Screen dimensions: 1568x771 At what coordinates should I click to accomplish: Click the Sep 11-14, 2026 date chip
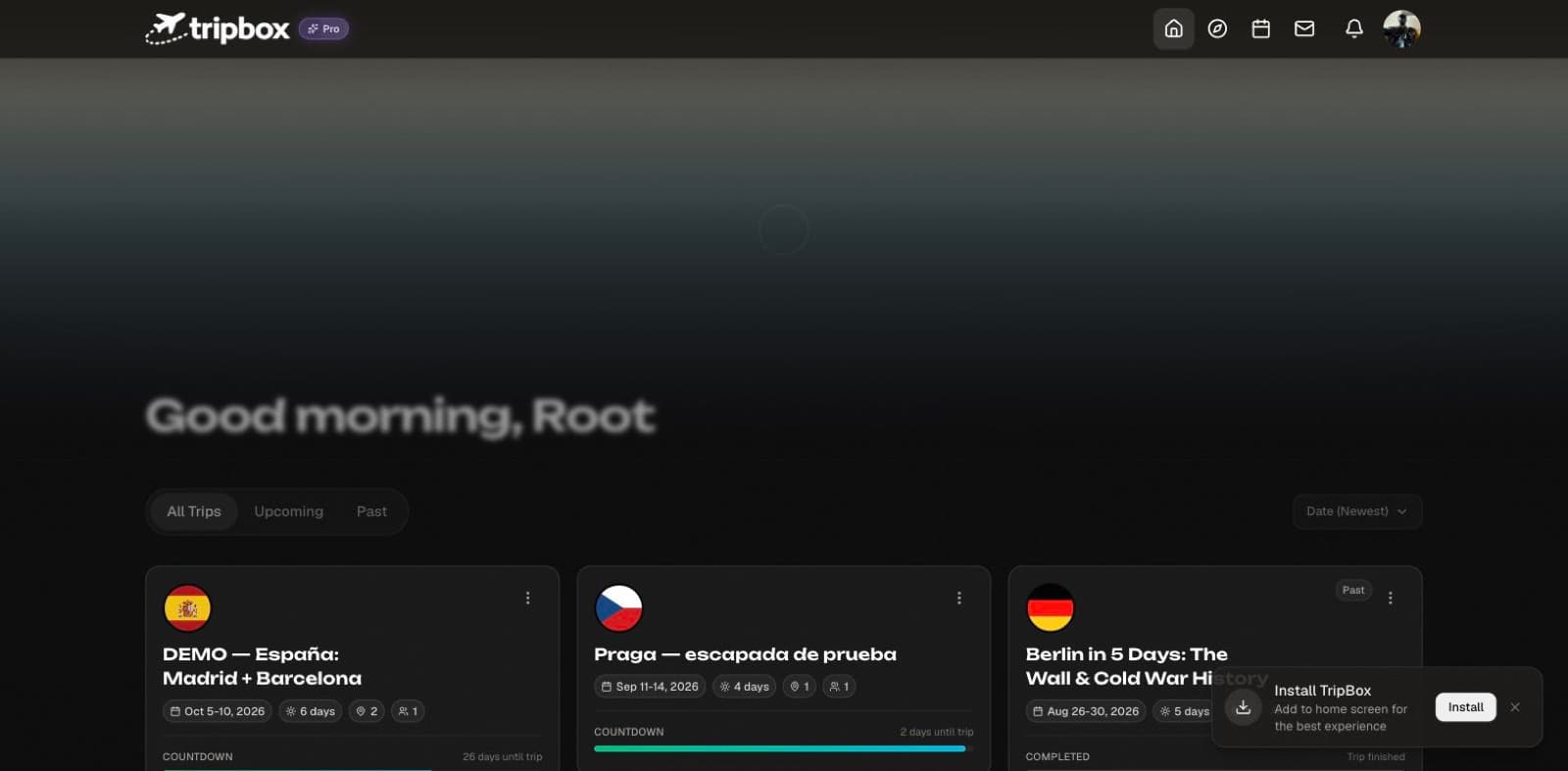click(x=650, y=687)
